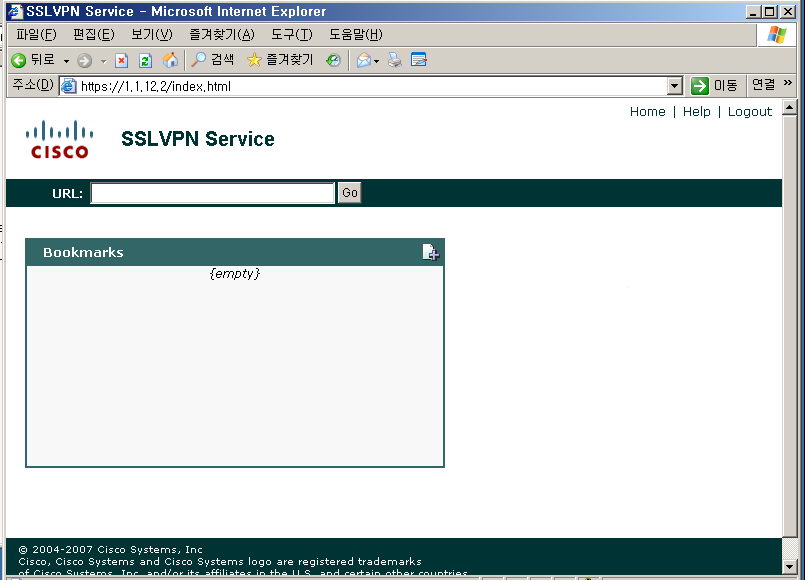This screenshot has height=580, width=805.
Task: Click the scrollbar up arrow
Action: (789, 107)
